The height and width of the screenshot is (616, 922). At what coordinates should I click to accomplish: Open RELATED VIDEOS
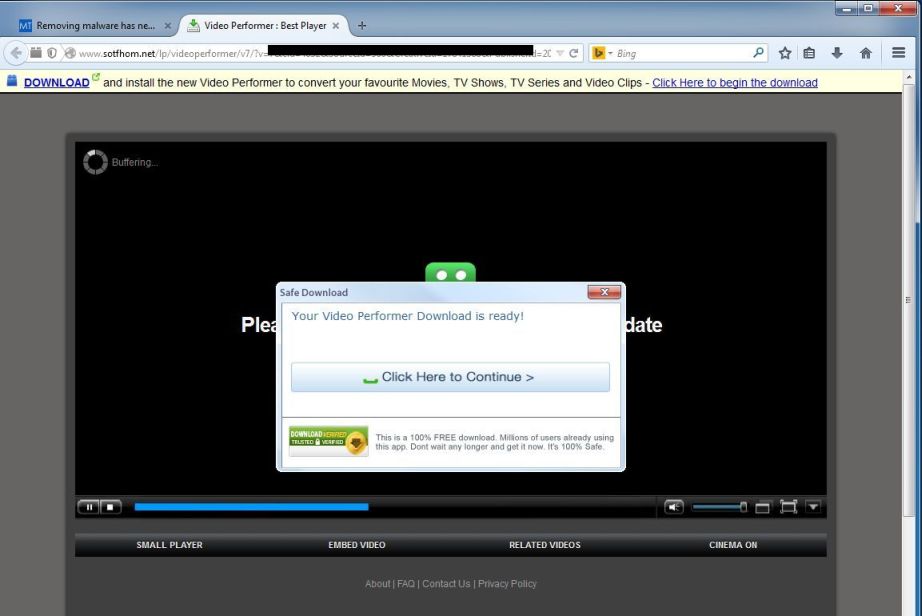(x=544, y=545)
